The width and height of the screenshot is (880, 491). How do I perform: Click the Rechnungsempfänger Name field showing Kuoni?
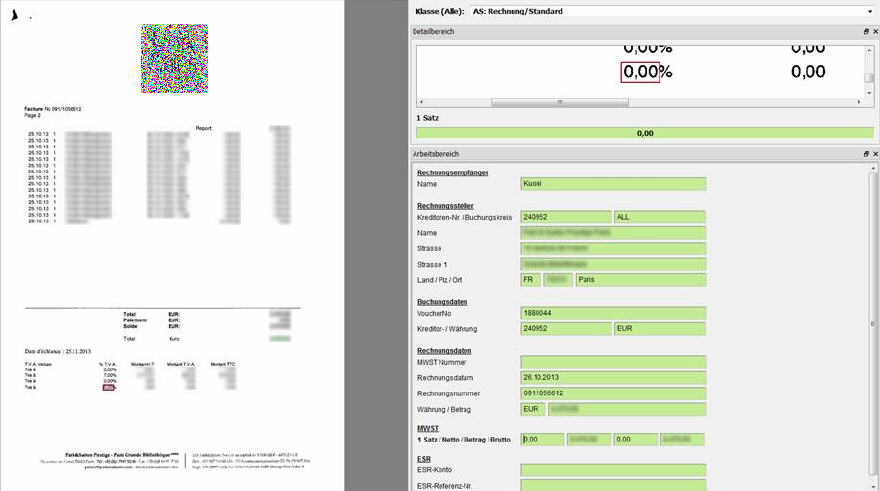(613, 184)
